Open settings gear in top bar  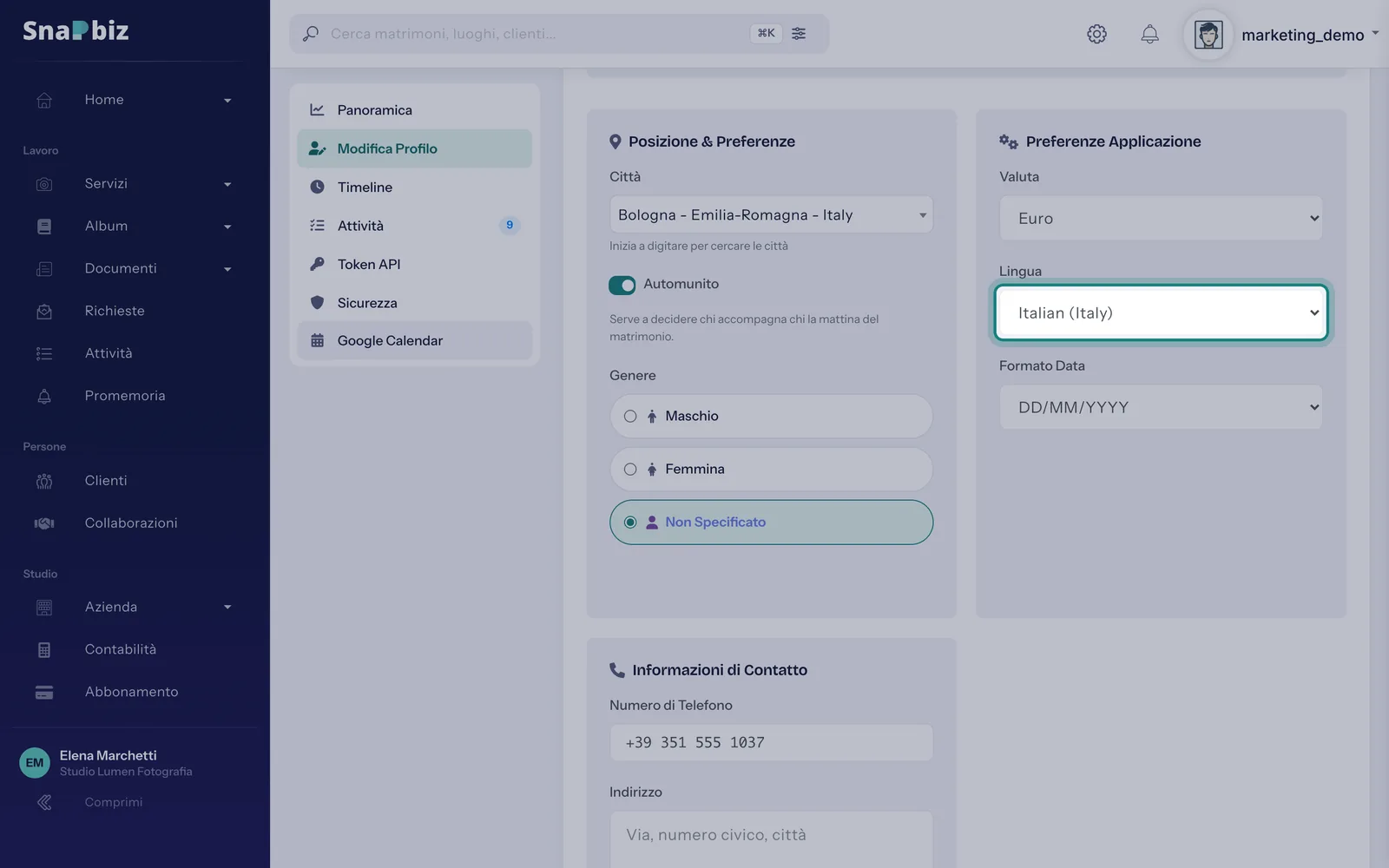tap(1096, 34)
